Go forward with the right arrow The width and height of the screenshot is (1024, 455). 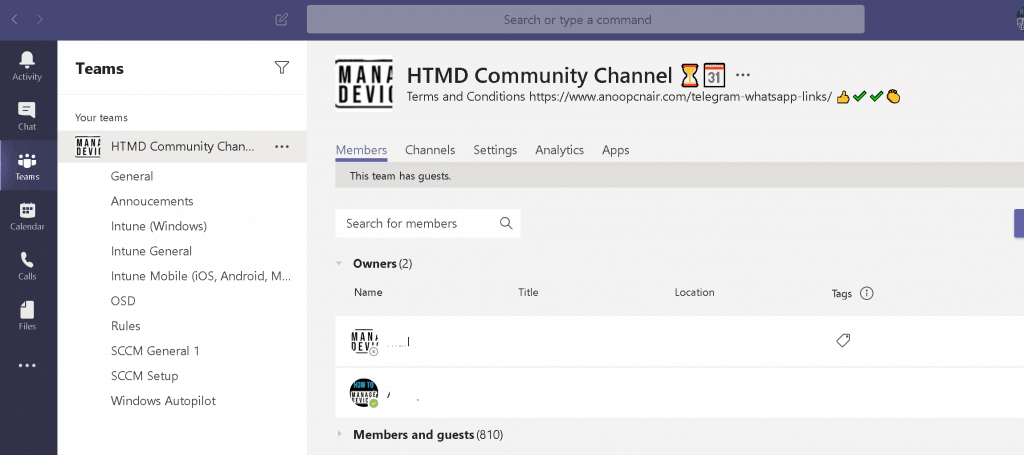click(40, 20)
